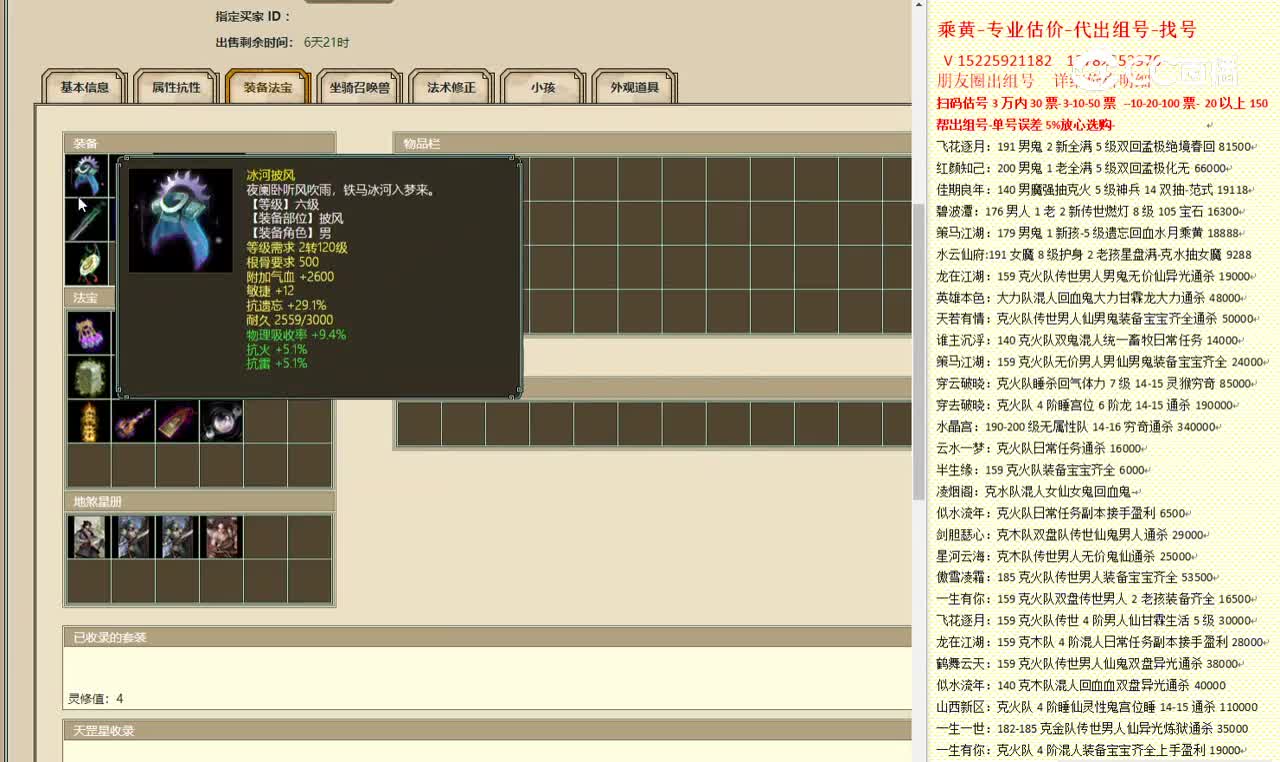Image resolution: width=1280 pixels, height=762 pixels.
Task: Click the 水云仙府 191 女魔 9288 listing
Action: pyautogui.click(x=1094, y=254)
